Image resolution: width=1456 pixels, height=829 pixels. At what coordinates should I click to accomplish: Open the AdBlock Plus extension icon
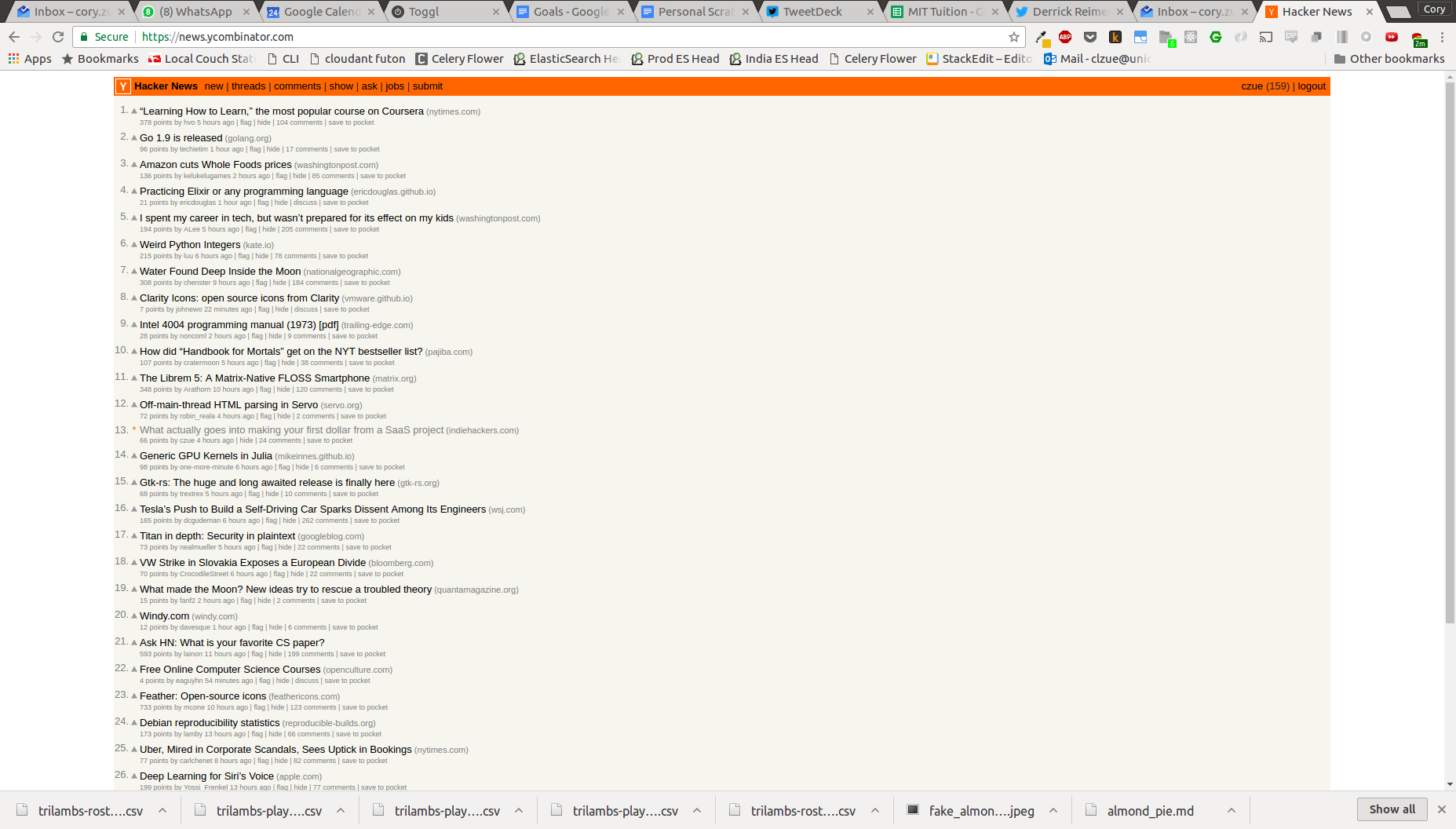pyautogui.click(x=1065, y=37)
